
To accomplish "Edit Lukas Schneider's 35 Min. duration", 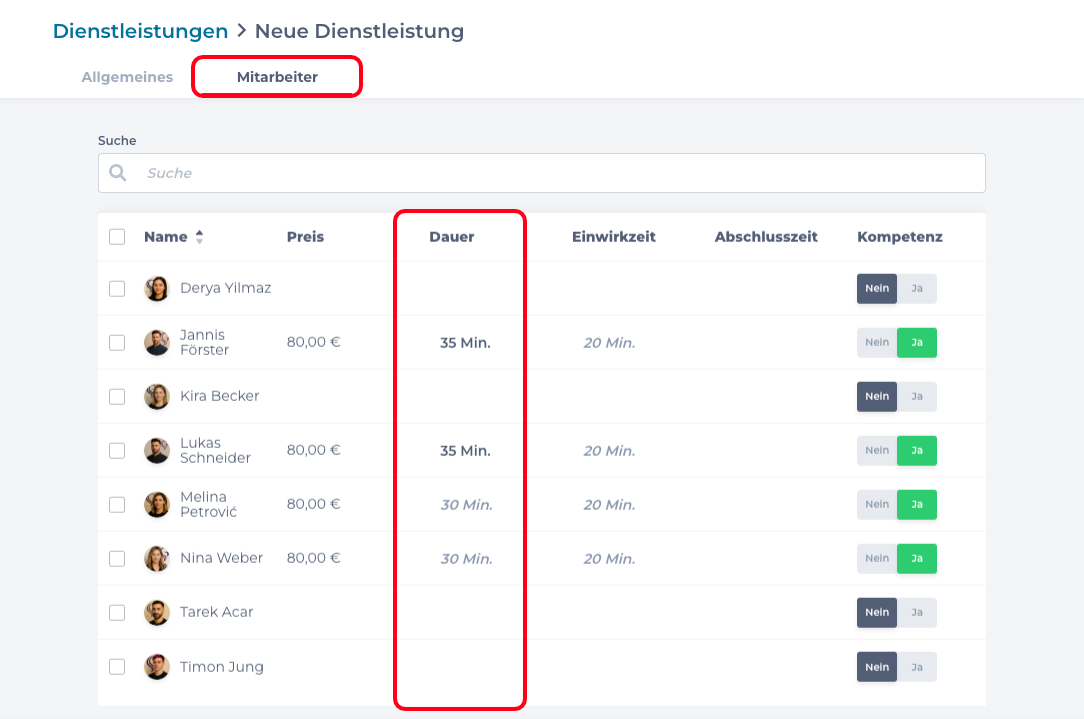I will (x=465, y=451).
